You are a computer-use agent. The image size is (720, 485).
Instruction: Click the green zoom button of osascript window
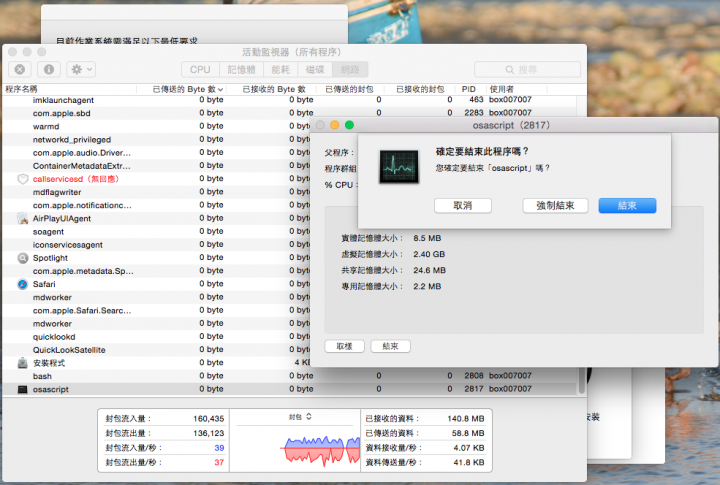[349, 125]
